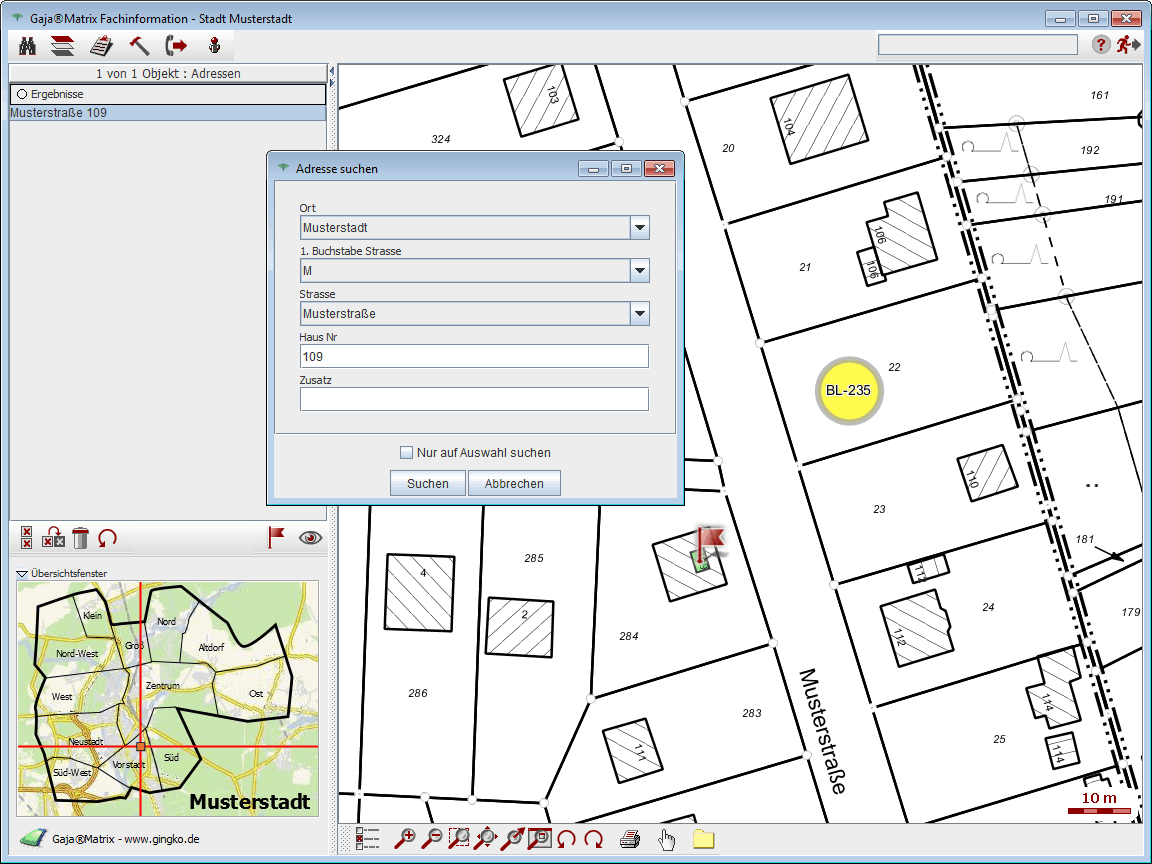Select the pan hand tool
Viewport: 1152px width, 864px height.
pos(666,839)
